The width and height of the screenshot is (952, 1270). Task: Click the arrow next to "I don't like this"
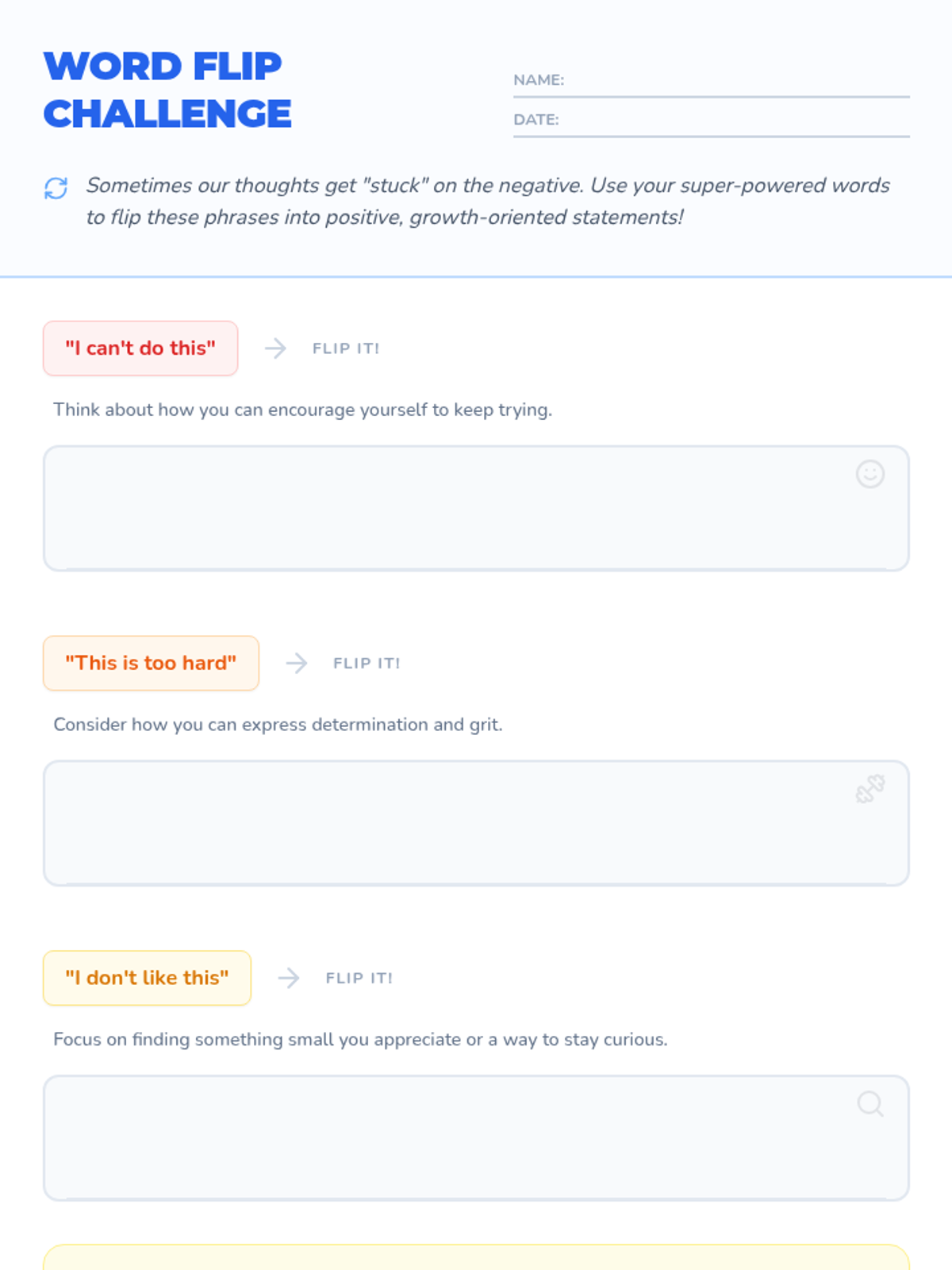289,978
